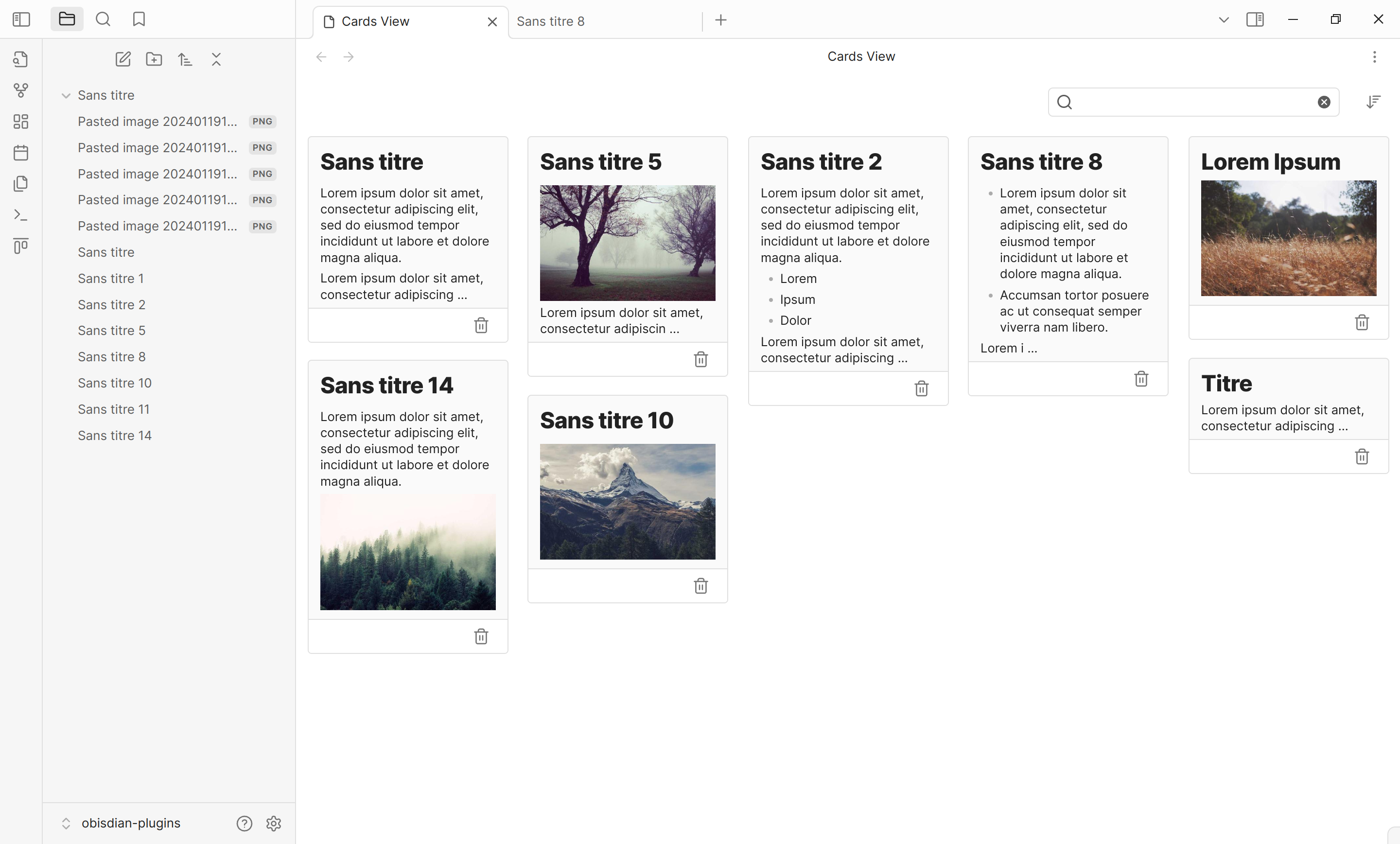Collapse the Sans titre folder in sidebar

pyautogui.click(x=64, y=95)
